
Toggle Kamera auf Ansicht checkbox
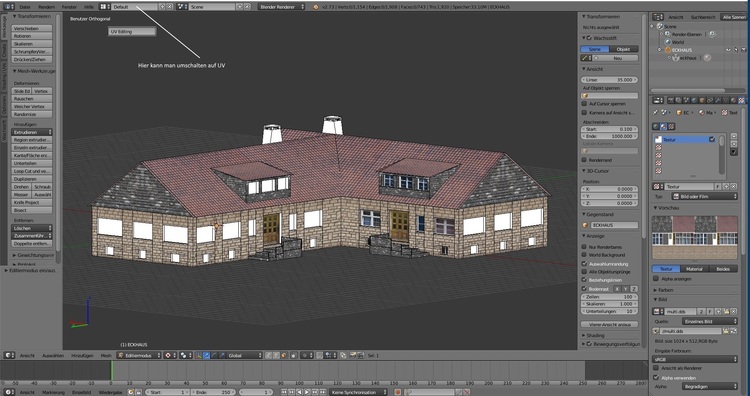[x=584, y=112]
